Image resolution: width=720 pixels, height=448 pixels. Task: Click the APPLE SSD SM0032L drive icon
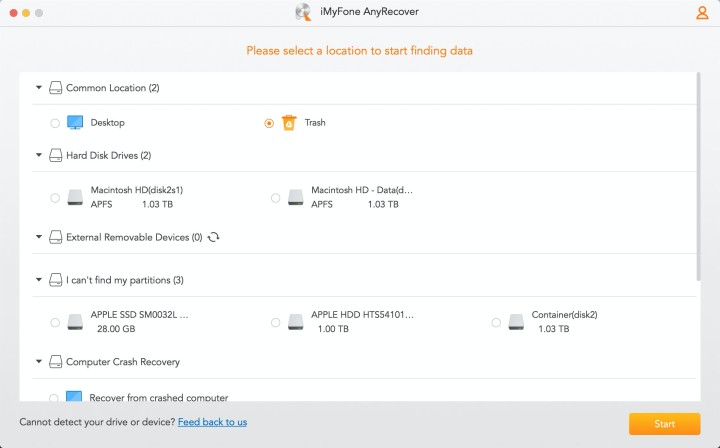click(x=75, y=322)
